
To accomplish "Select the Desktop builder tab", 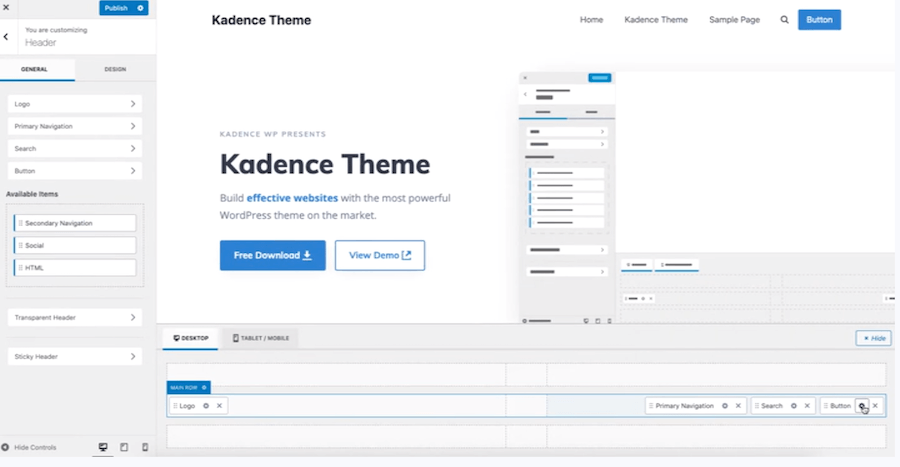I will pyautogui.click(x=191, y=338).
